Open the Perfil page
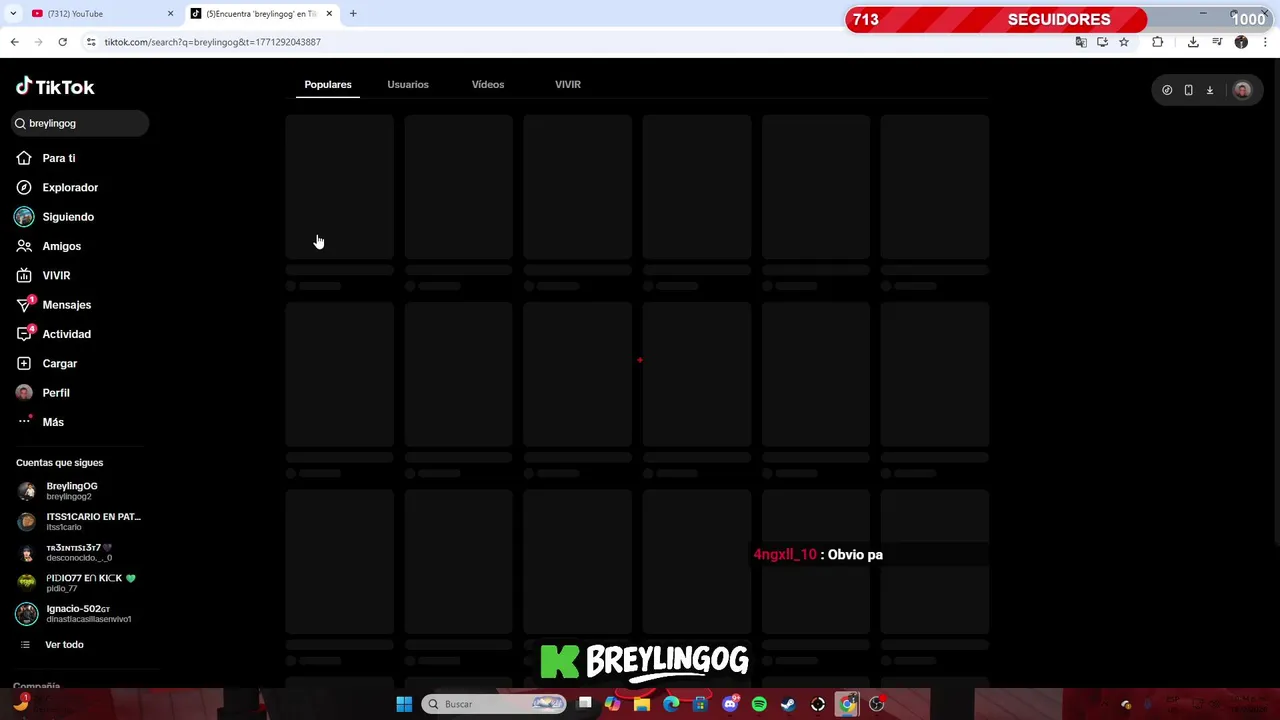 coord(43,393)
